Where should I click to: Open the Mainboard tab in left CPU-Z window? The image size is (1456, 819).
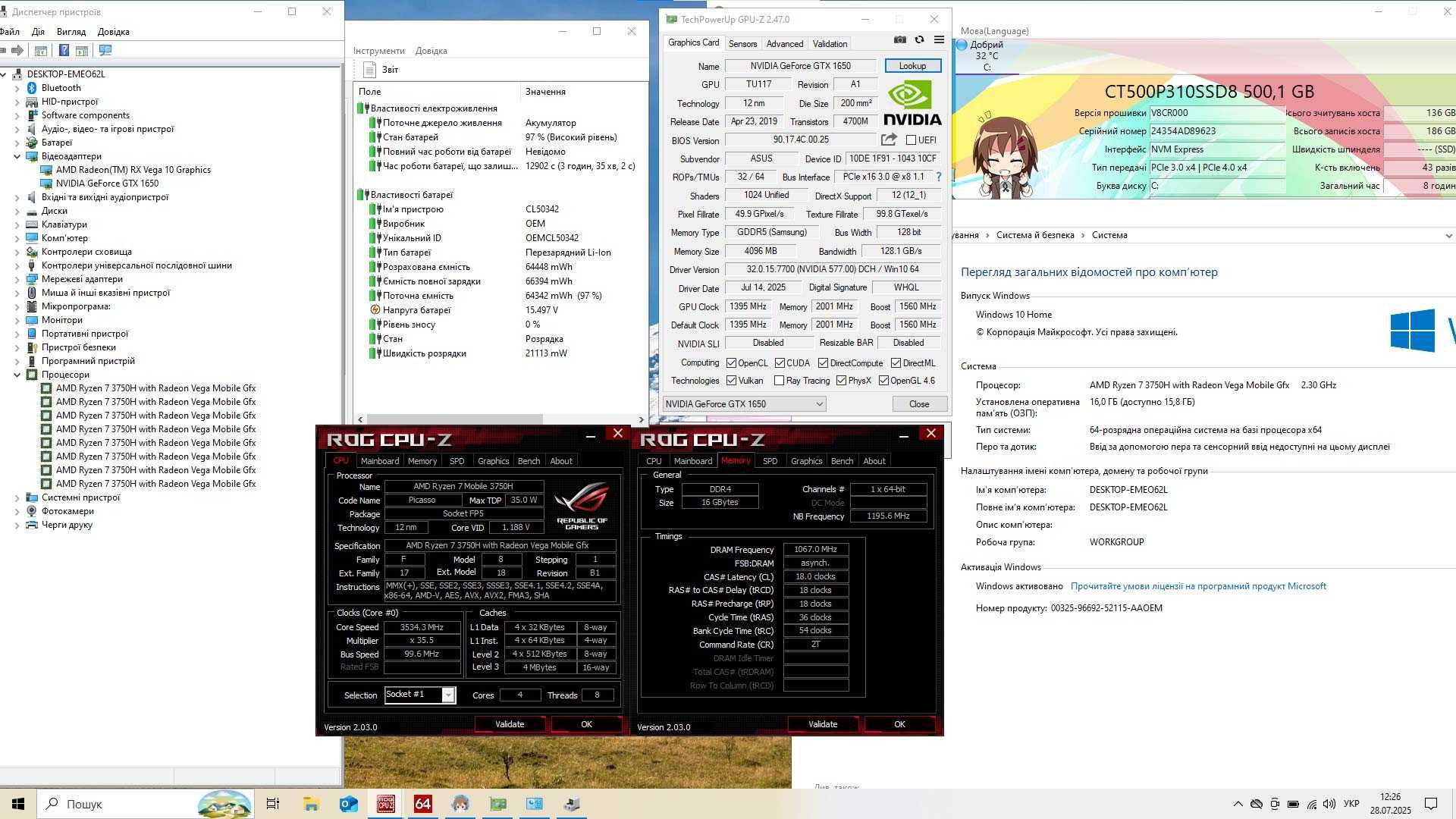coord(379,461)
